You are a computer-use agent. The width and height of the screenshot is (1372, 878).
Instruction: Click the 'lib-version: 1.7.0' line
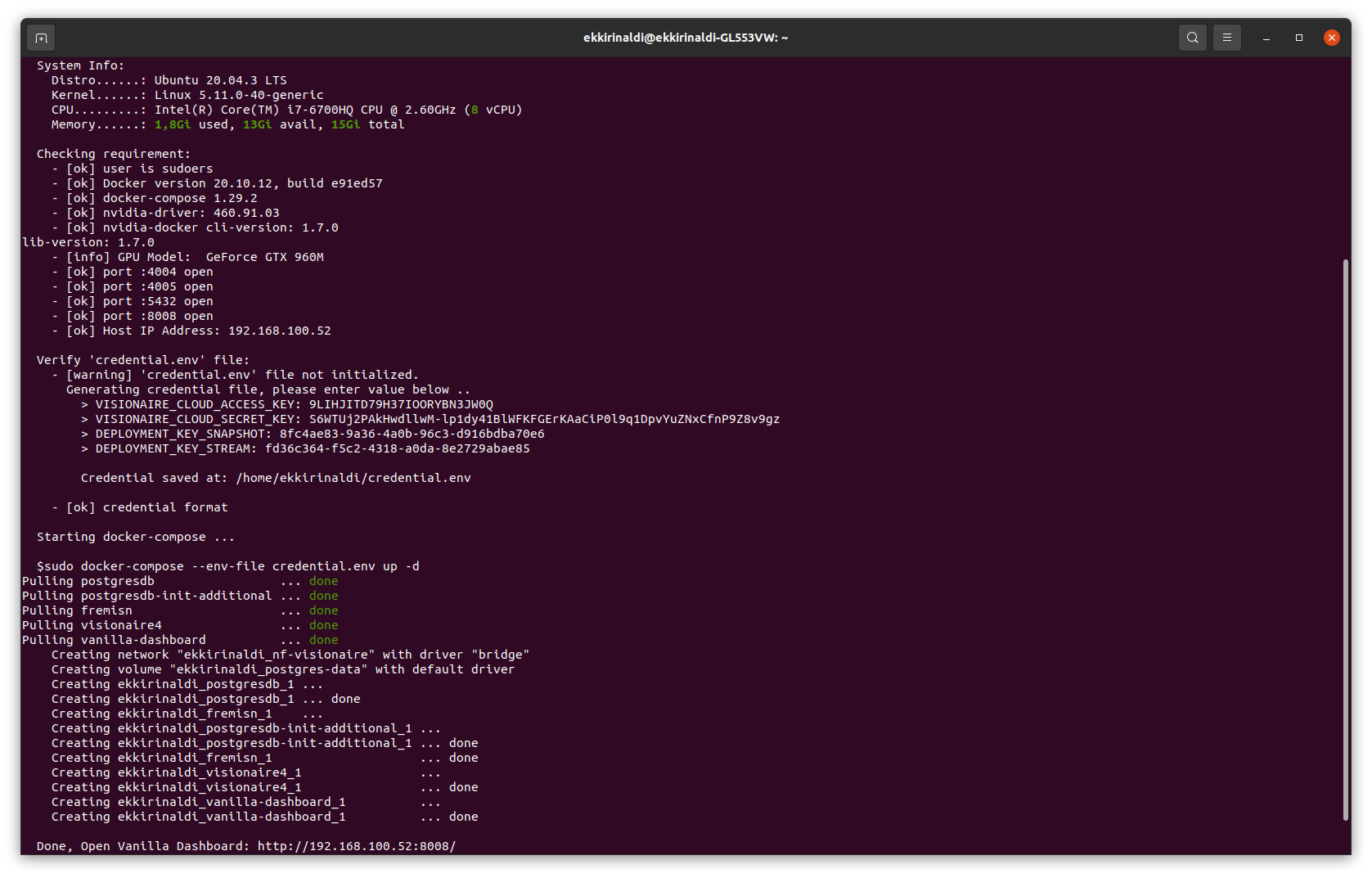click(x=88, y=242)
